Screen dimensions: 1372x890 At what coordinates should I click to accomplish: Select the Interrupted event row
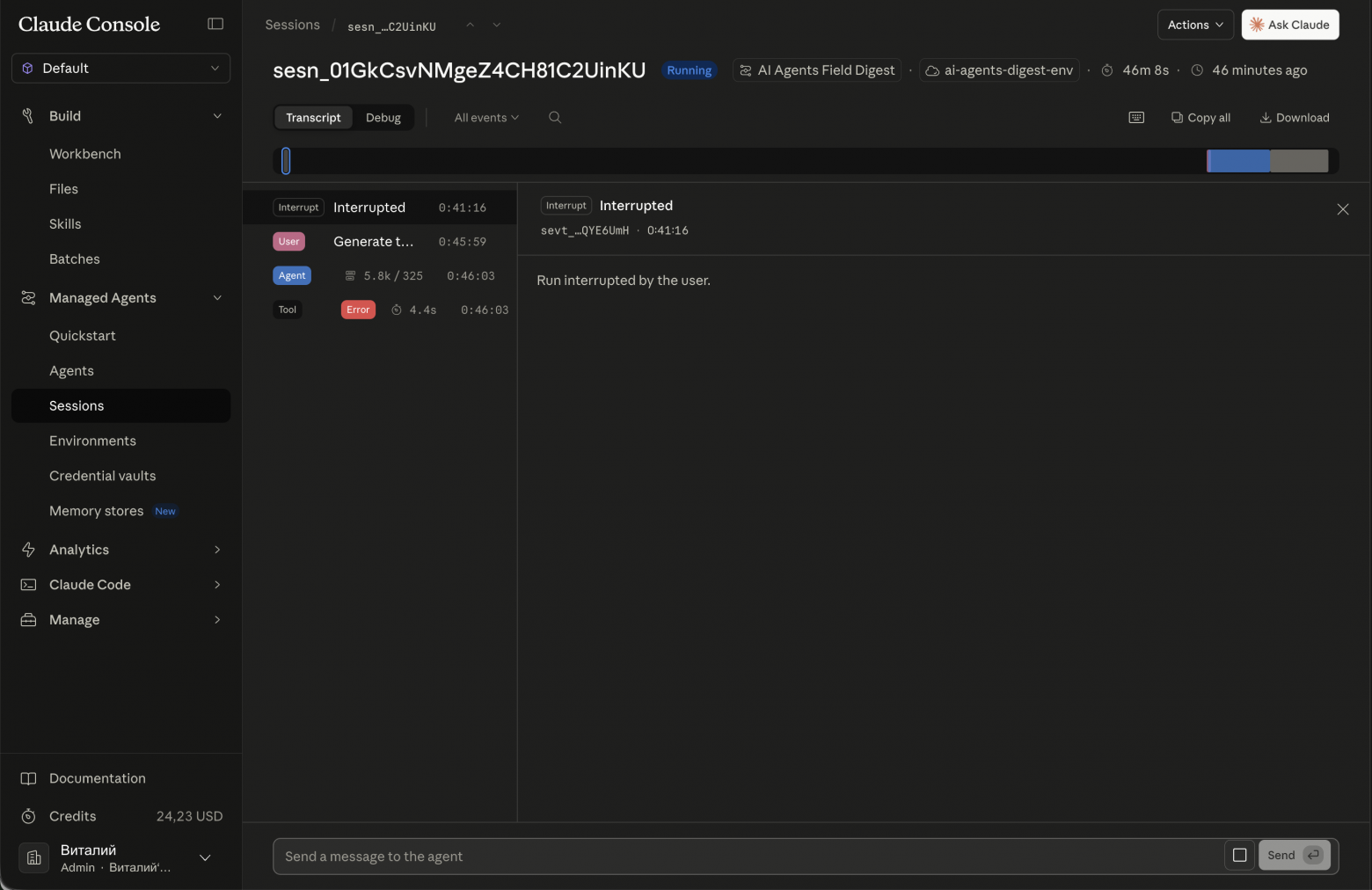pos(380,208)
